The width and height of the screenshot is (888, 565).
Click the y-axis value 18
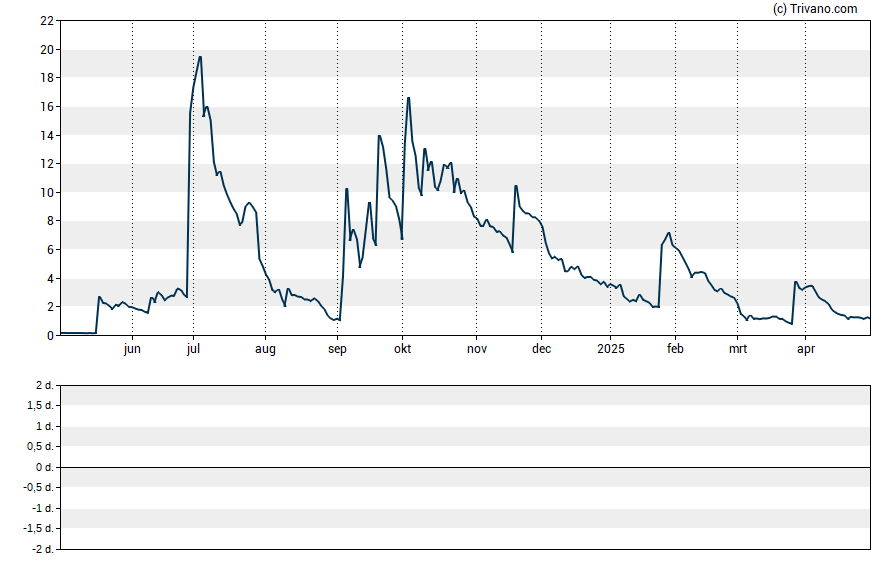click(47, 78)
